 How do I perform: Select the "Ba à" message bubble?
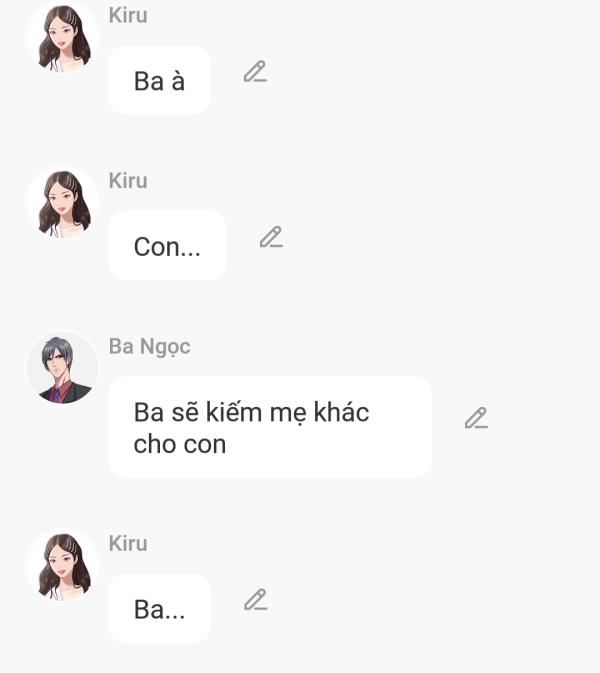[159, 80]
